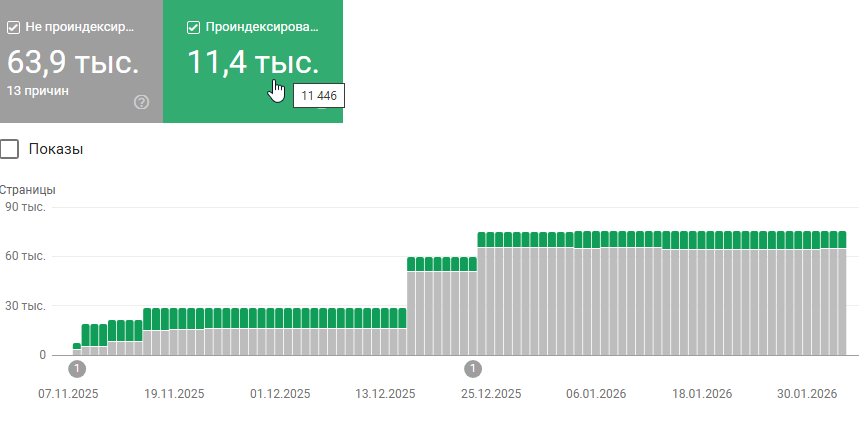Open help icon in the not-indexed card

click(x=142, y=102)
